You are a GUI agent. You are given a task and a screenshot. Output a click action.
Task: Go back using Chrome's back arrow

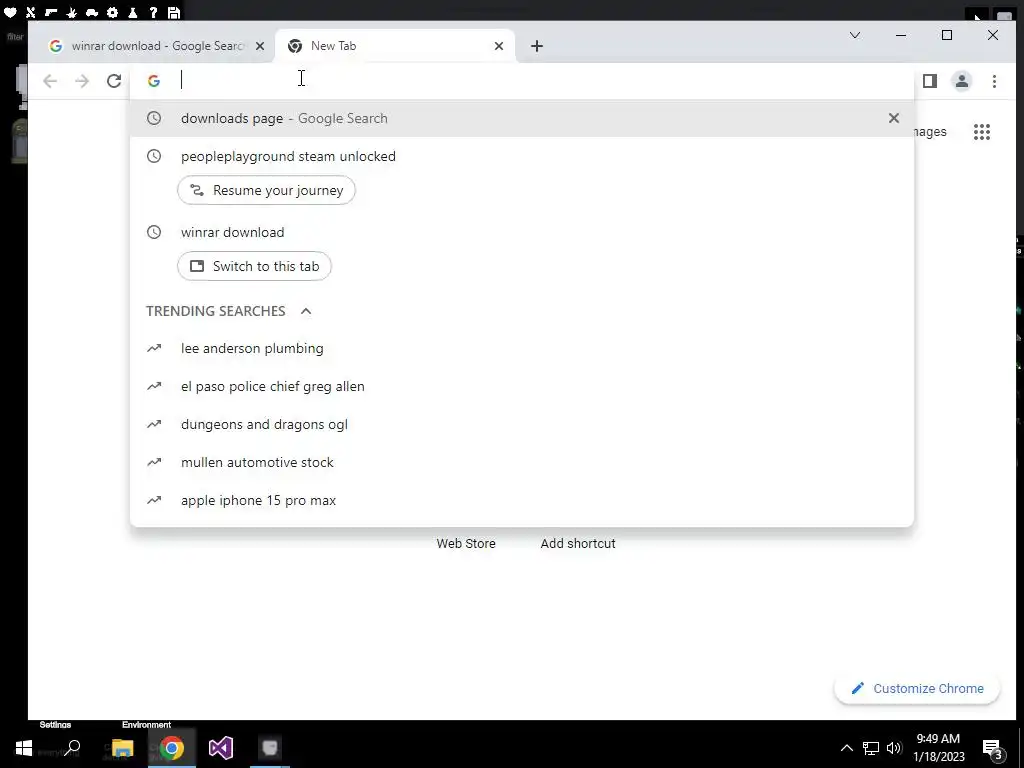(x=50, y=81)
